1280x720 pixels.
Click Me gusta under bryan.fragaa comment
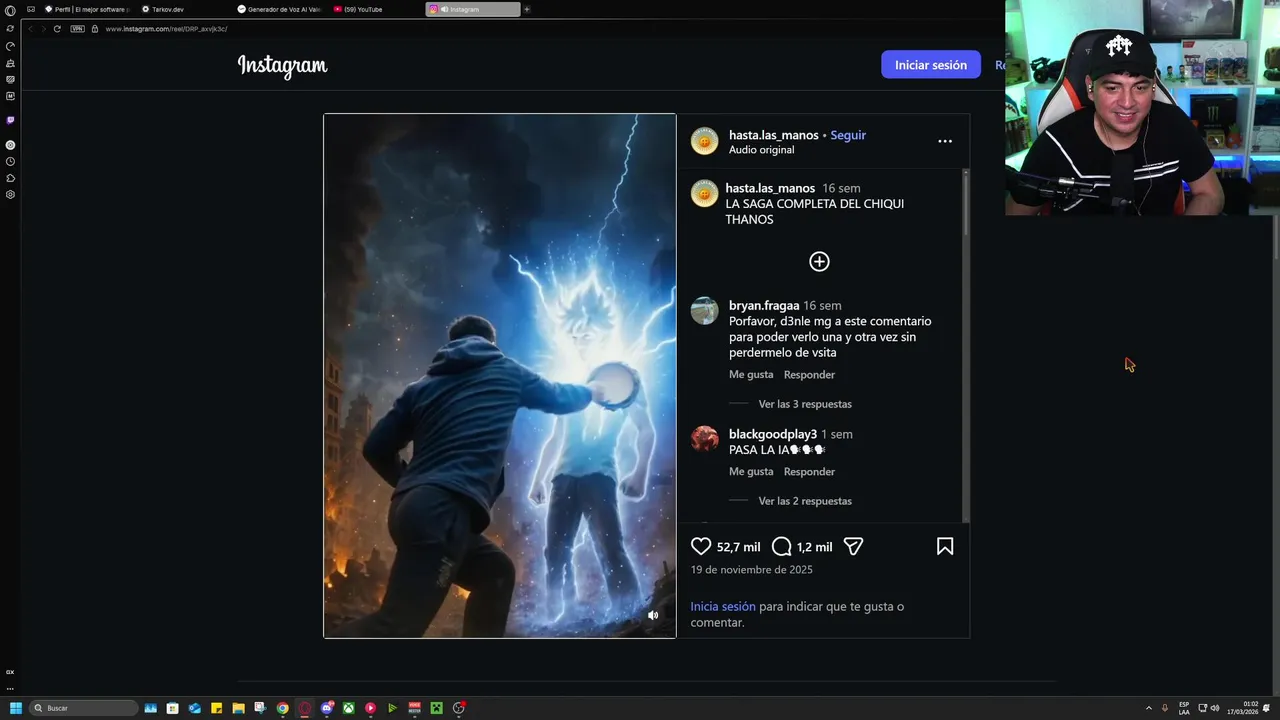[x=751, y=375]
